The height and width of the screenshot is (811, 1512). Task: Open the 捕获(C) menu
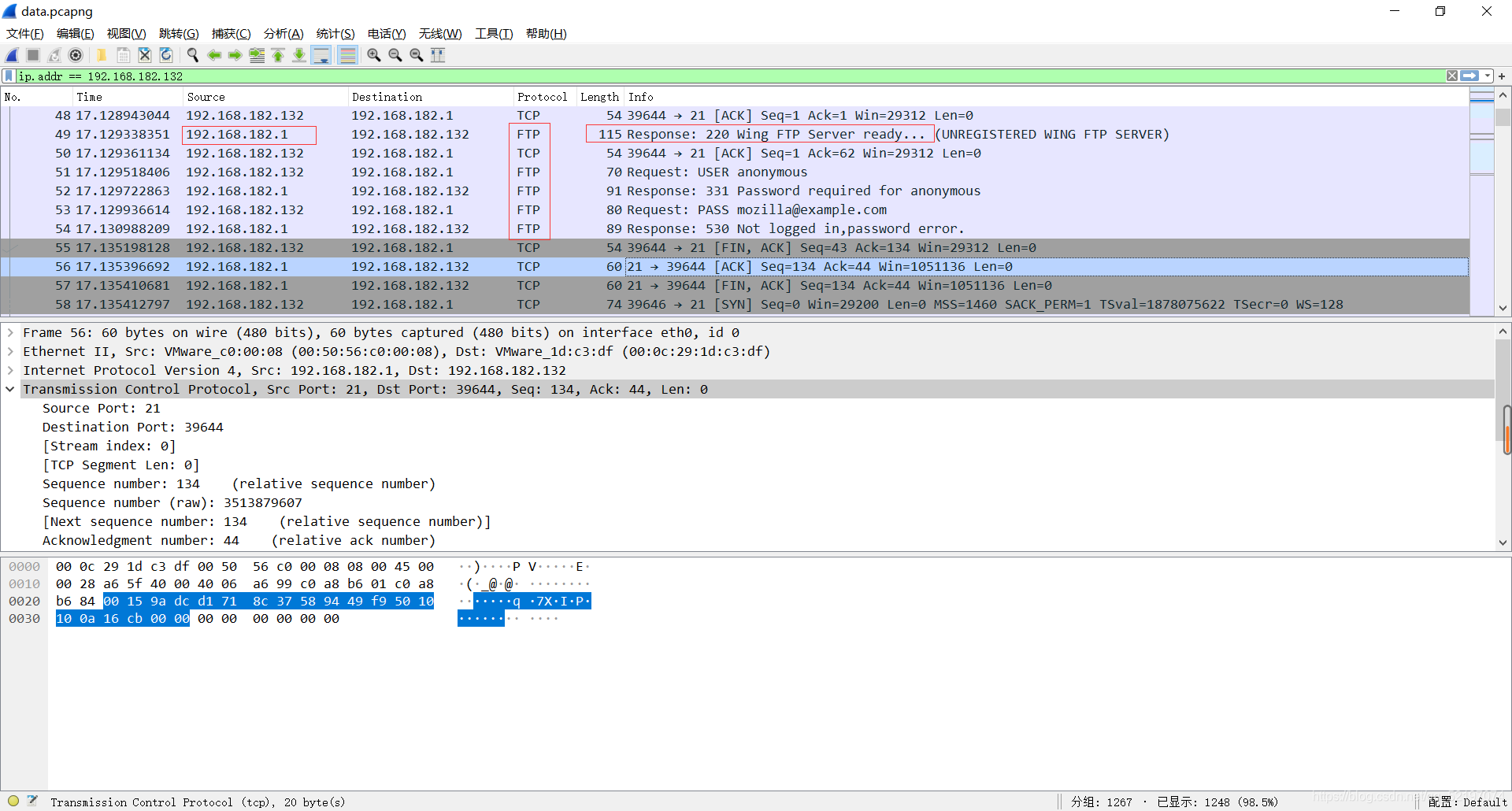point(232,33)
